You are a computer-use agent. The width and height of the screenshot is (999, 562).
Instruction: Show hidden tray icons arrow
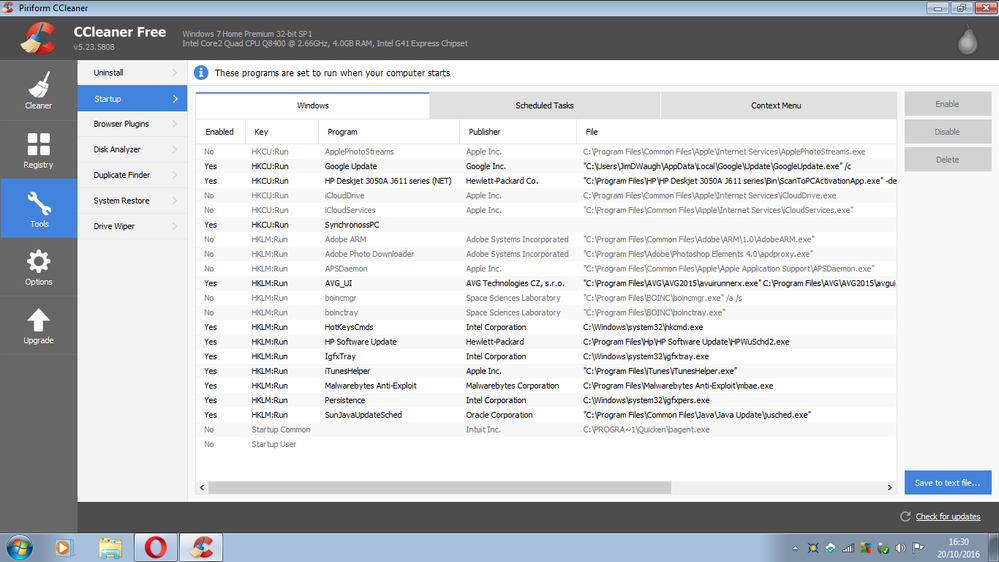pyautogui.click(x=795, y=548)
